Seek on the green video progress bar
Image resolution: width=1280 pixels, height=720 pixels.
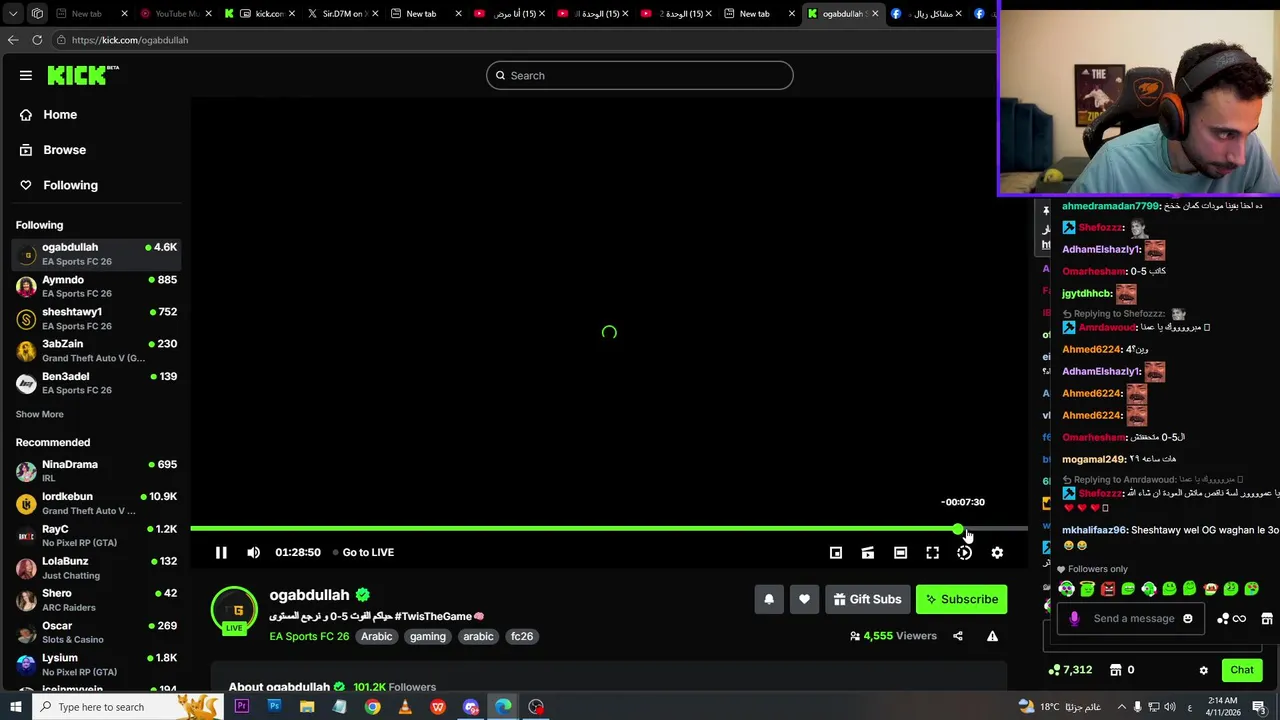[x=608, y=528]
